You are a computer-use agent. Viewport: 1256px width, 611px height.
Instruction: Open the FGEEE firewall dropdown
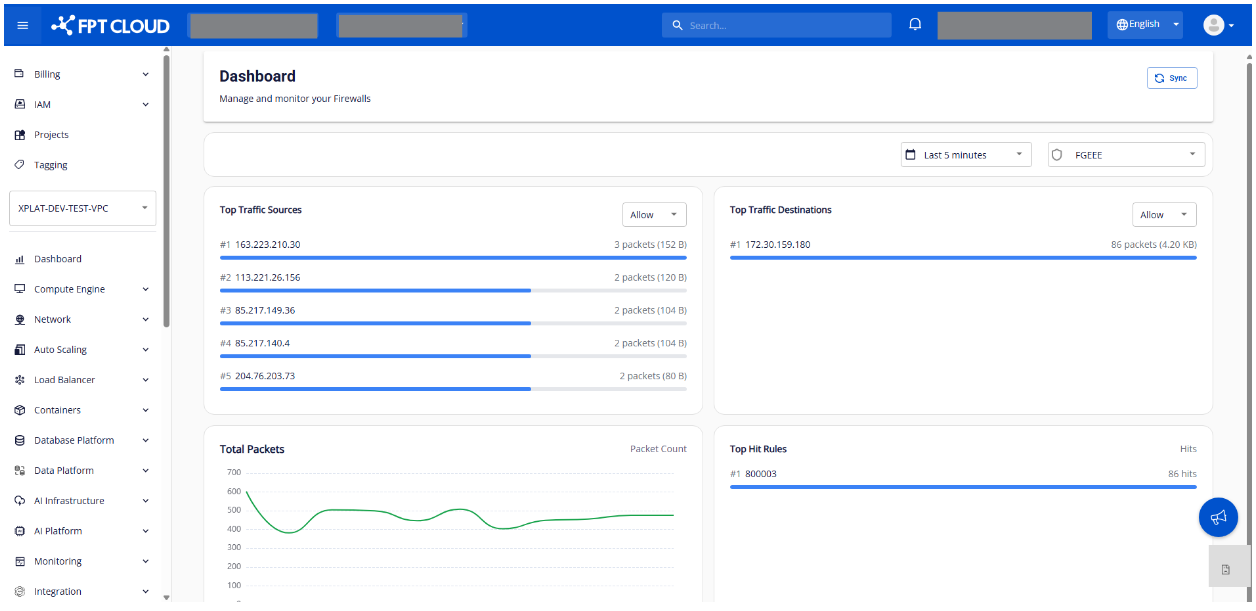(x=1125, y=155)
